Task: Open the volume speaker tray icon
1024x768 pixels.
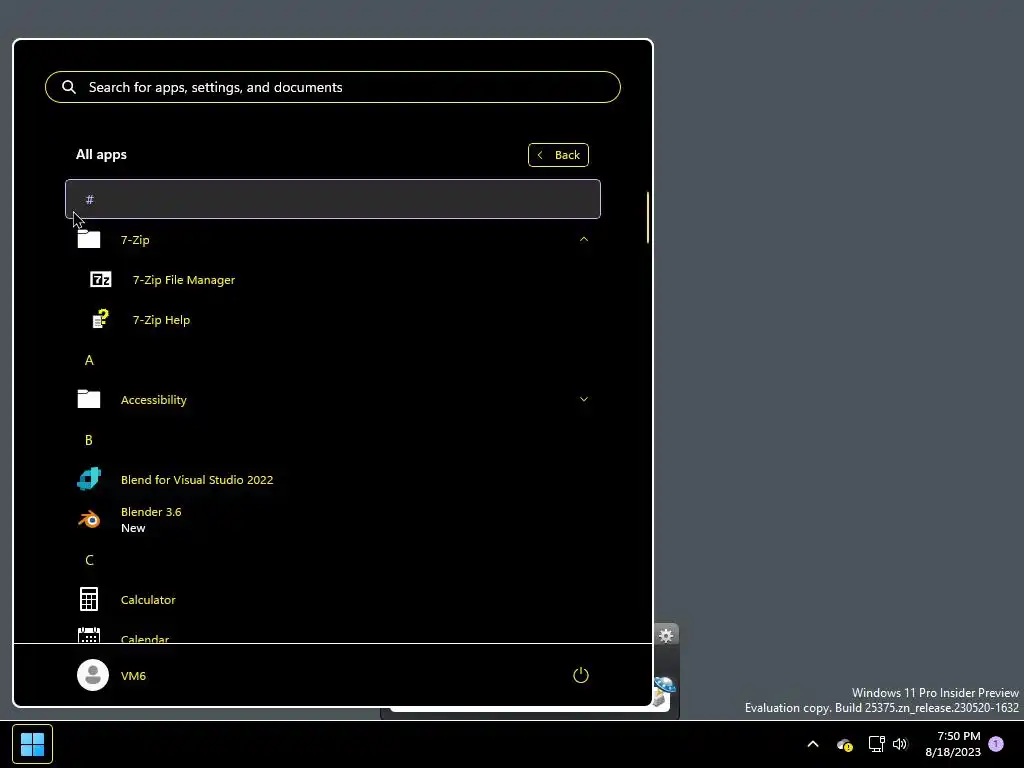Action: tap(900, 744)
